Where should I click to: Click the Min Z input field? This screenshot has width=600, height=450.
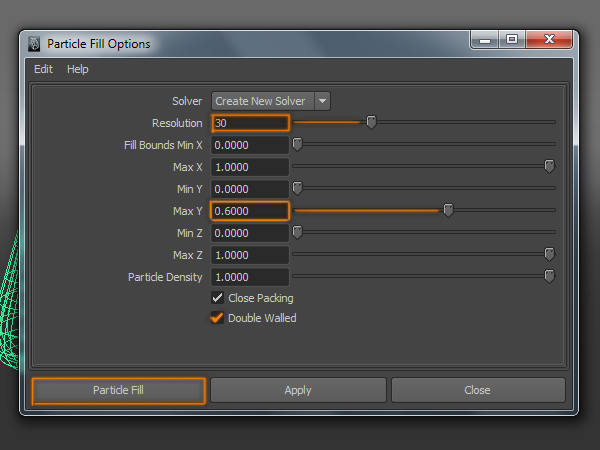[x=250, y=233]
